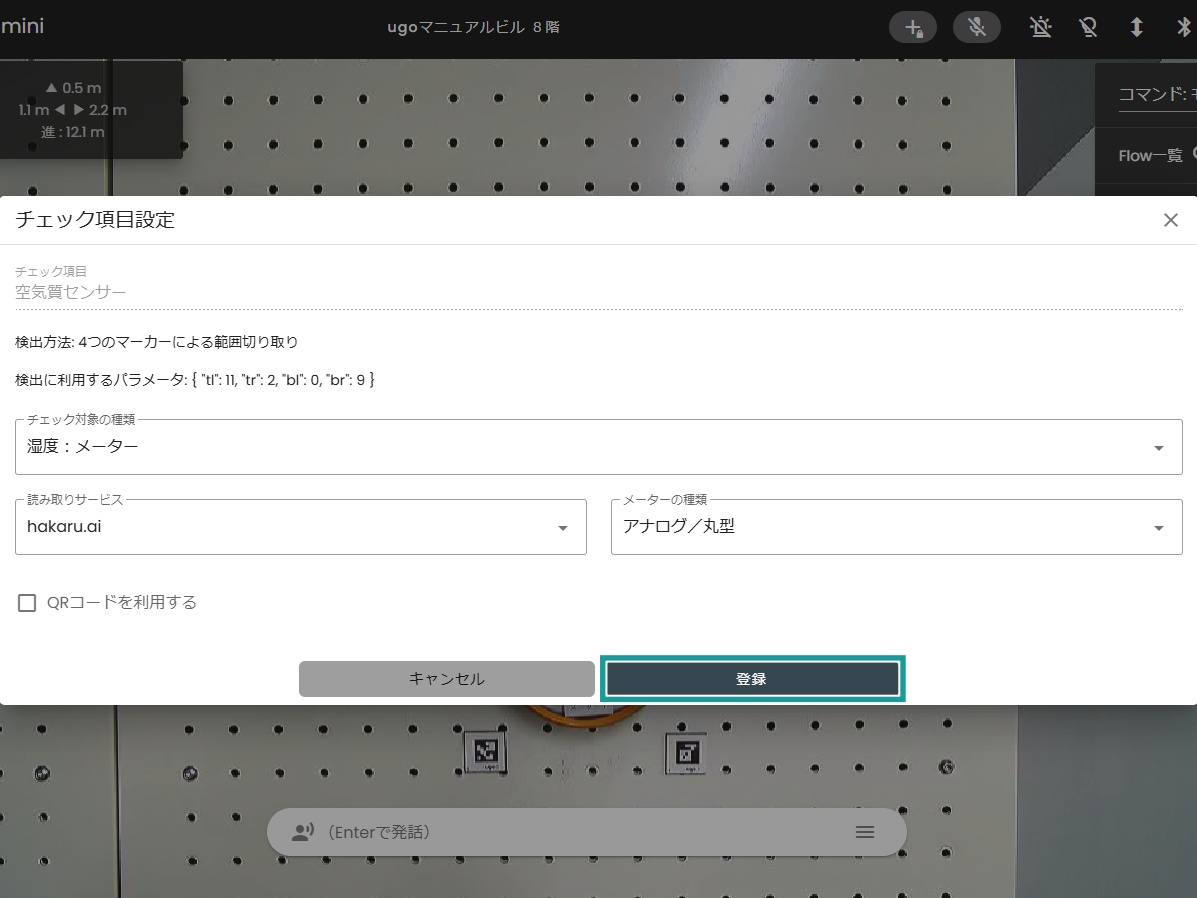Click the Bluetooth status icon
This screenshot has height=898, width=1197.
(1184, 27)
